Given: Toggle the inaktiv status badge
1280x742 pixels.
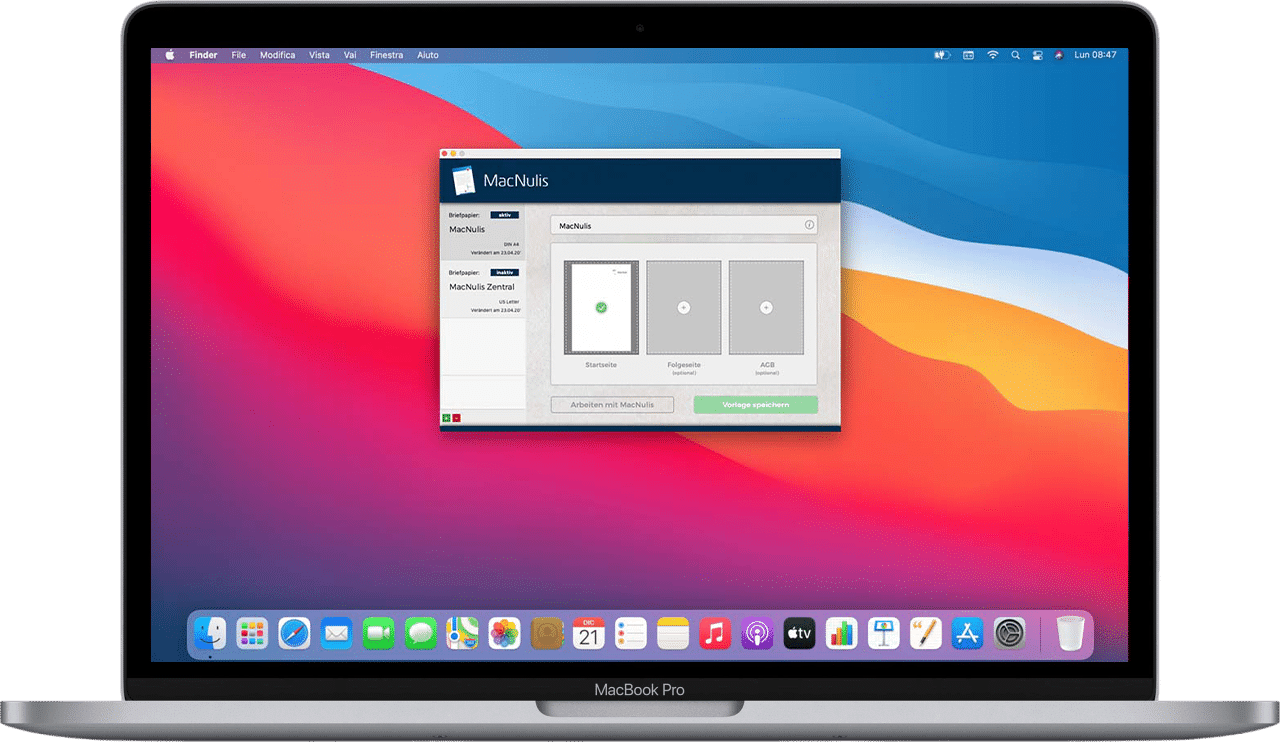Looking at the screenshot, I should click(506, 272).
